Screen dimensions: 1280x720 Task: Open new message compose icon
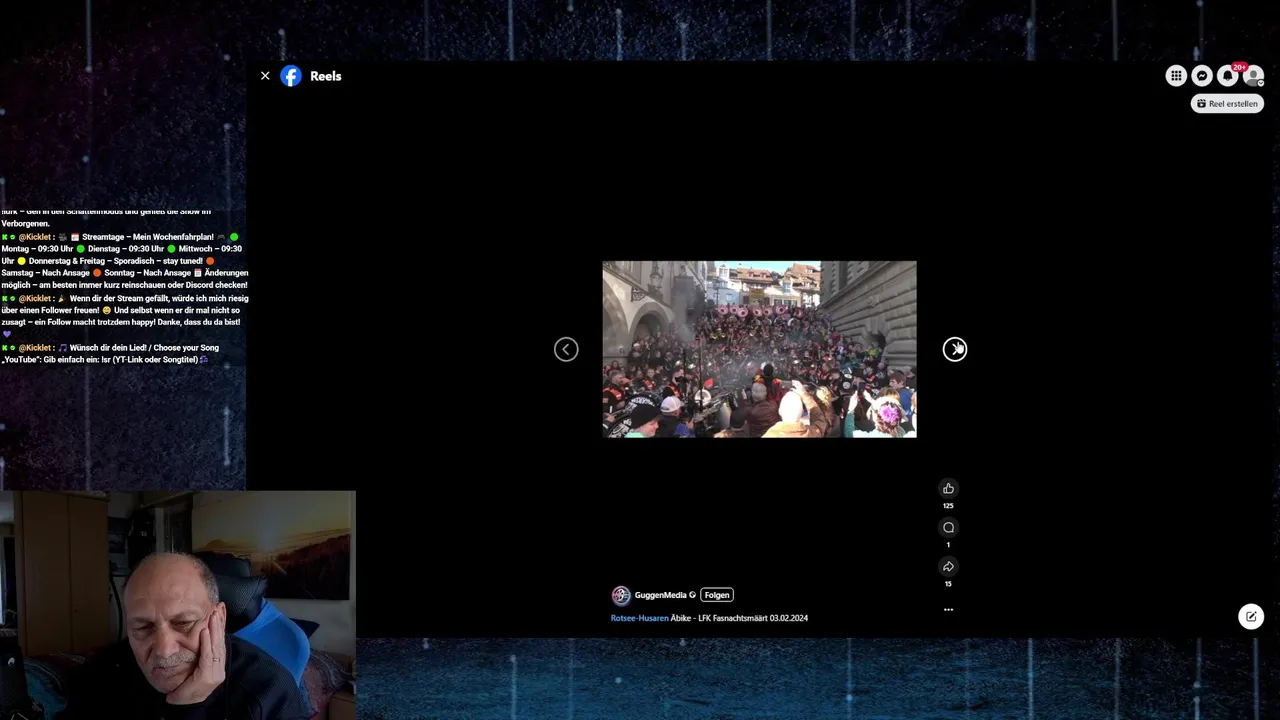click(x=1251, y=616)
